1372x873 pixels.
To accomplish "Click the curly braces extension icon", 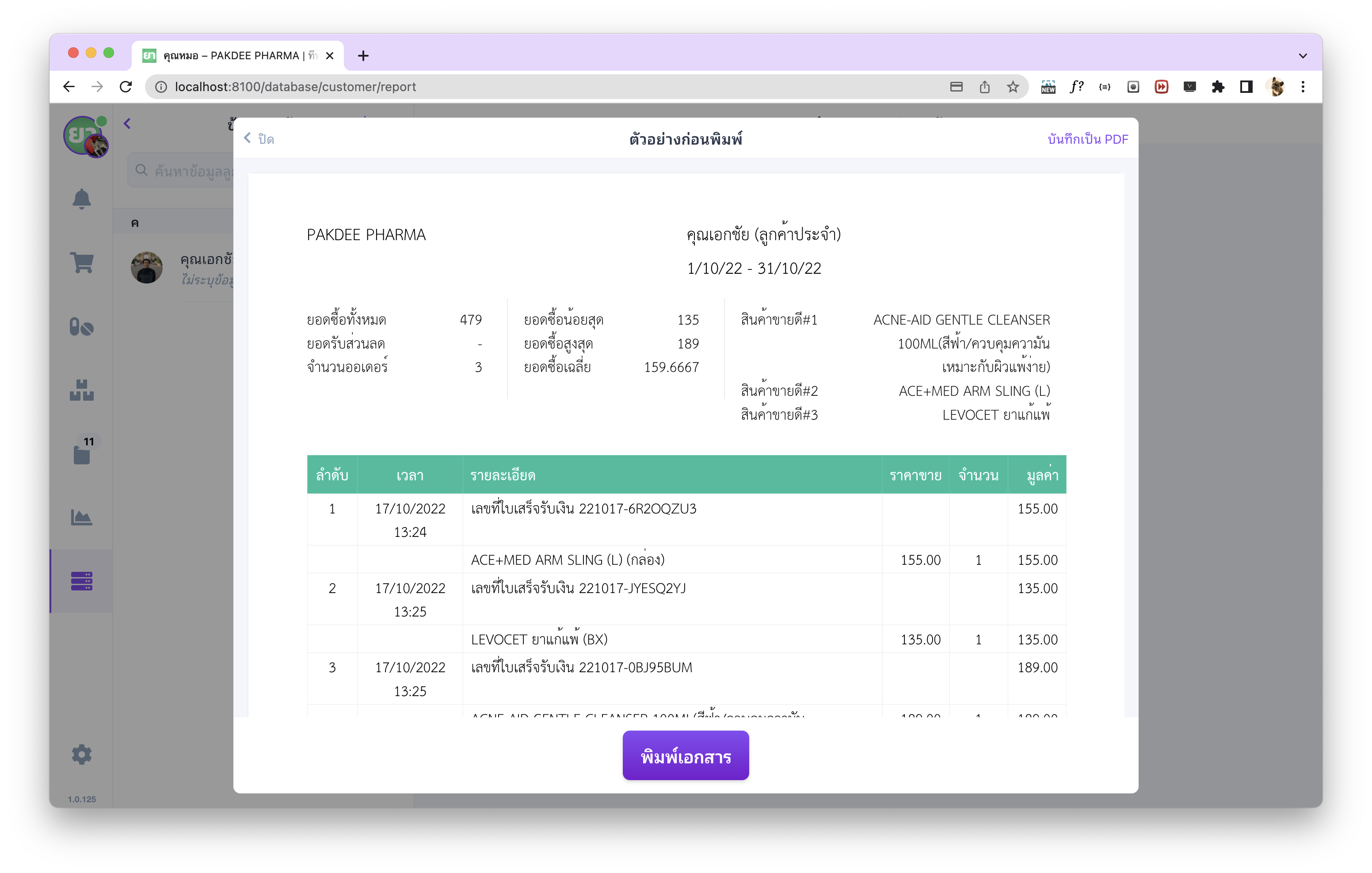I will point(1105,87).
